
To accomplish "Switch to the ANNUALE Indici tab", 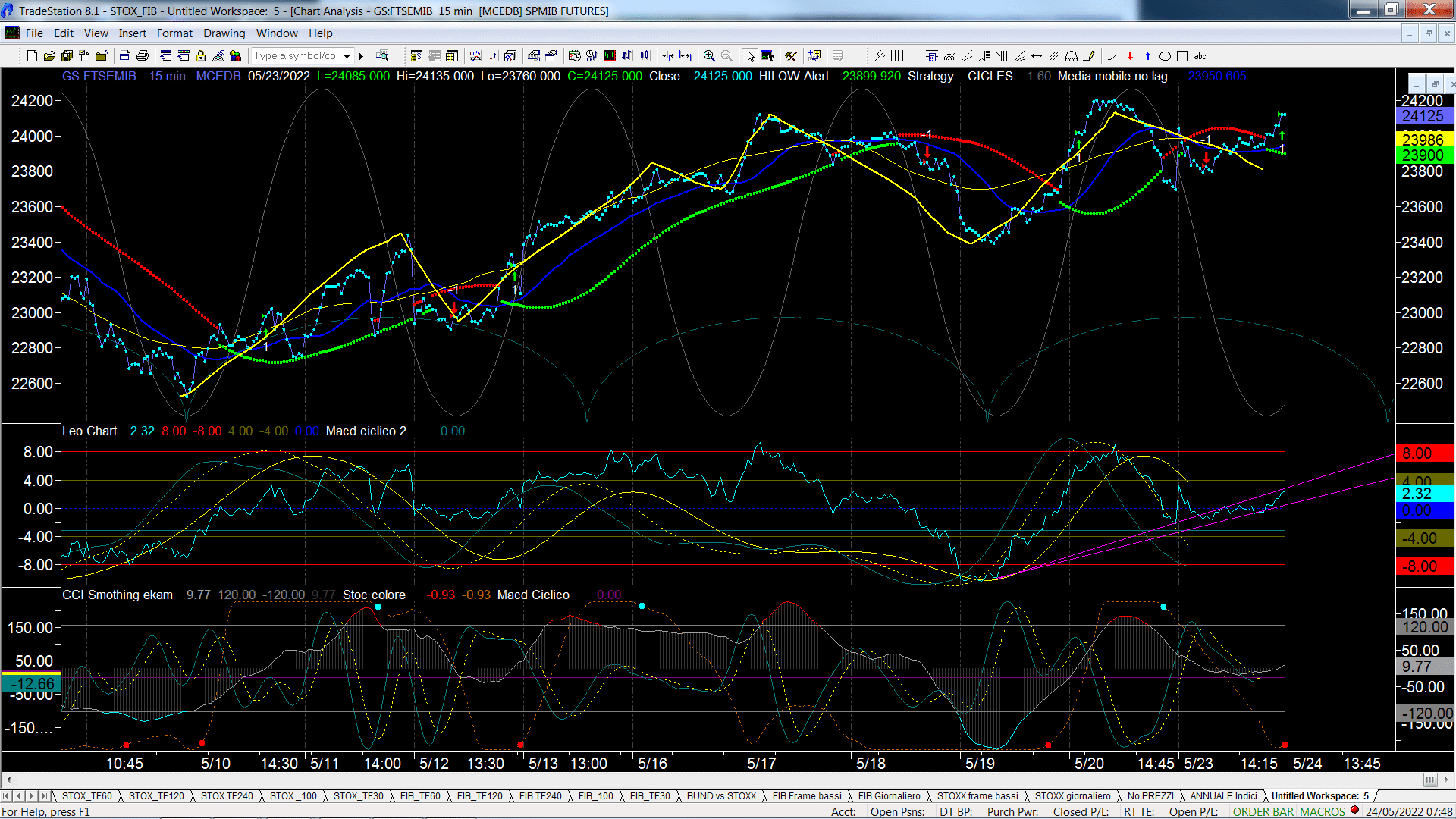I will click(x=1223, y=796).
